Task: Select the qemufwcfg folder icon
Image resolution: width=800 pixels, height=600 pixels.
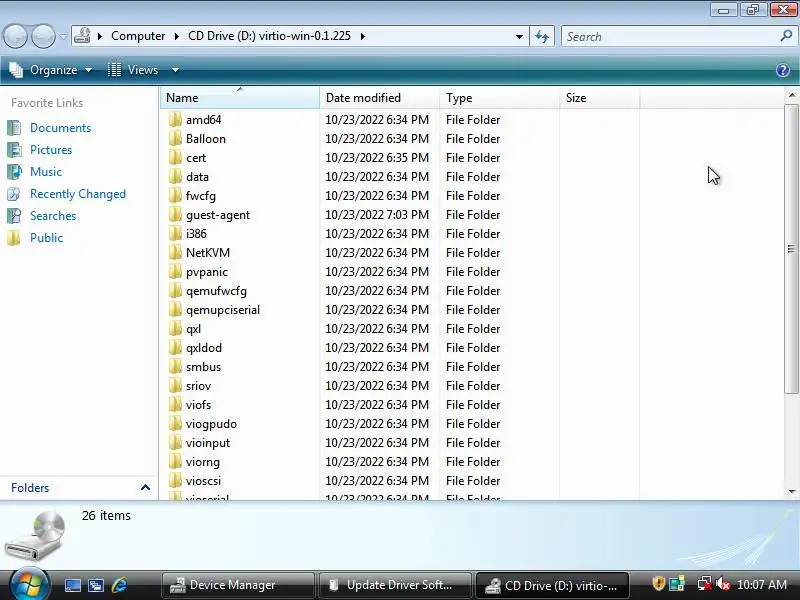Action: [x=175, y=290]
